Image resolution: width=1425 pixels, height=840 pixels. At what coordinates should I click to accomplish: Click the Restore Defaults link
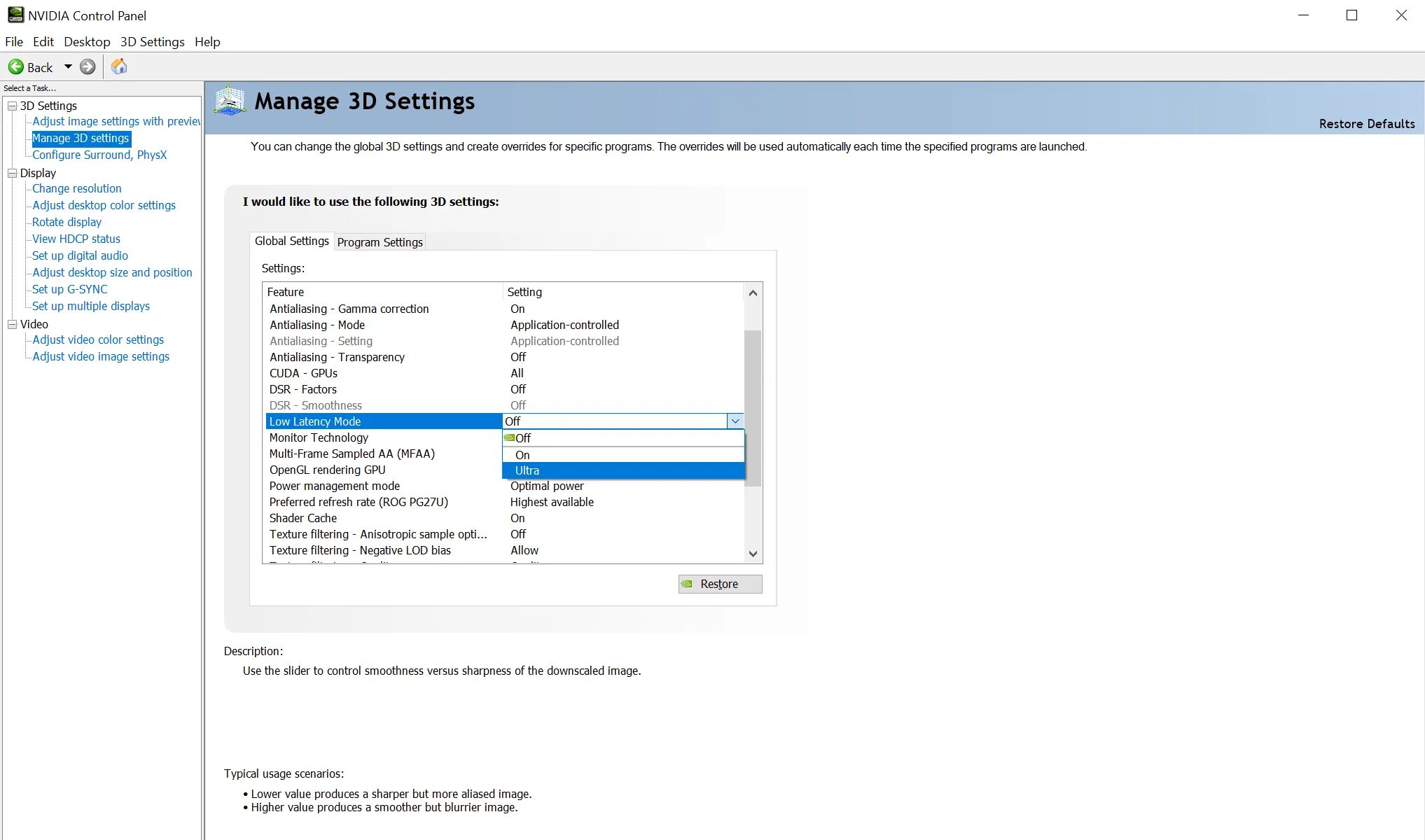(1366, 124)
